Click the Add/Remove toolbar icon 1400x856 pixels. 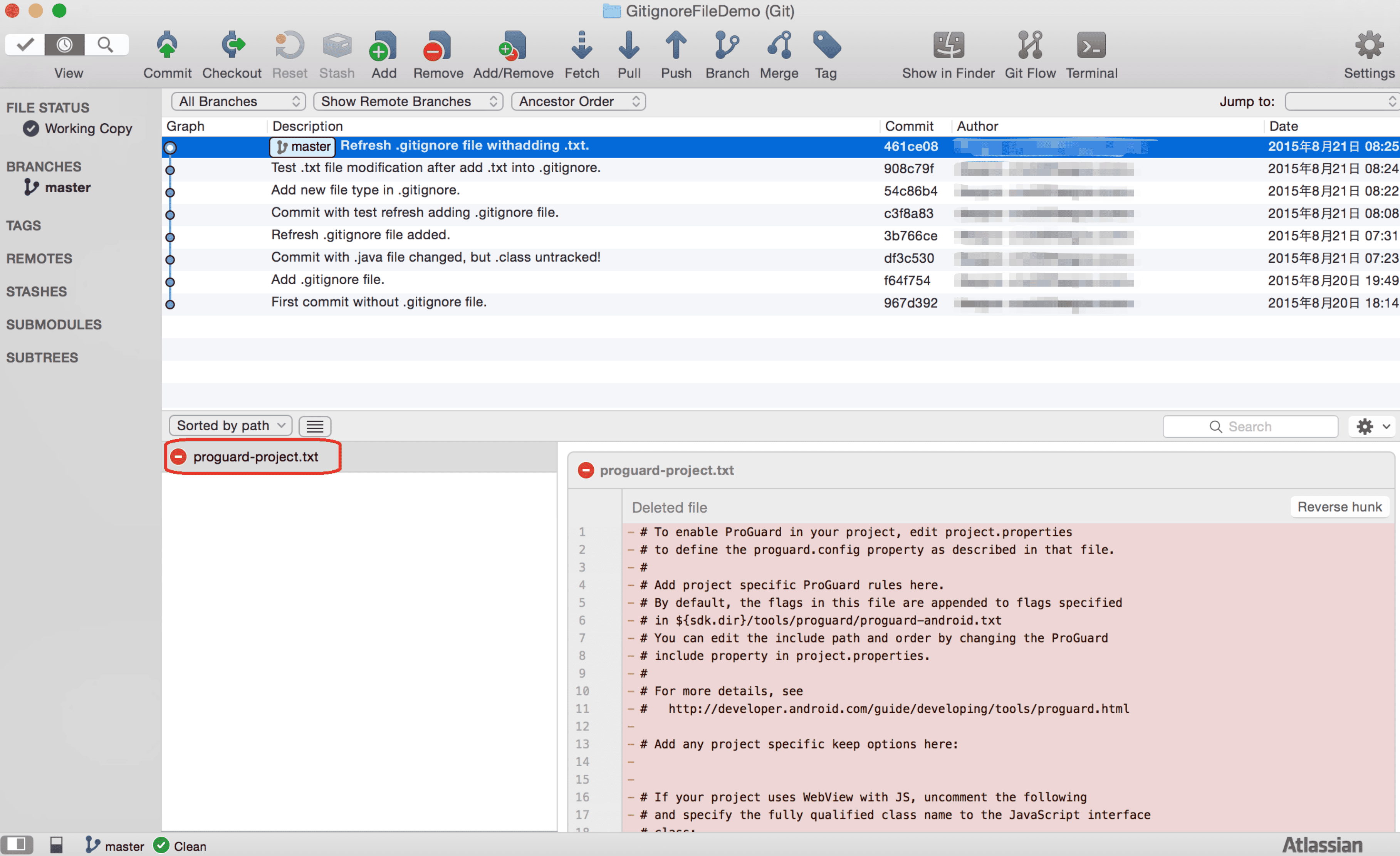coord(513,45)
